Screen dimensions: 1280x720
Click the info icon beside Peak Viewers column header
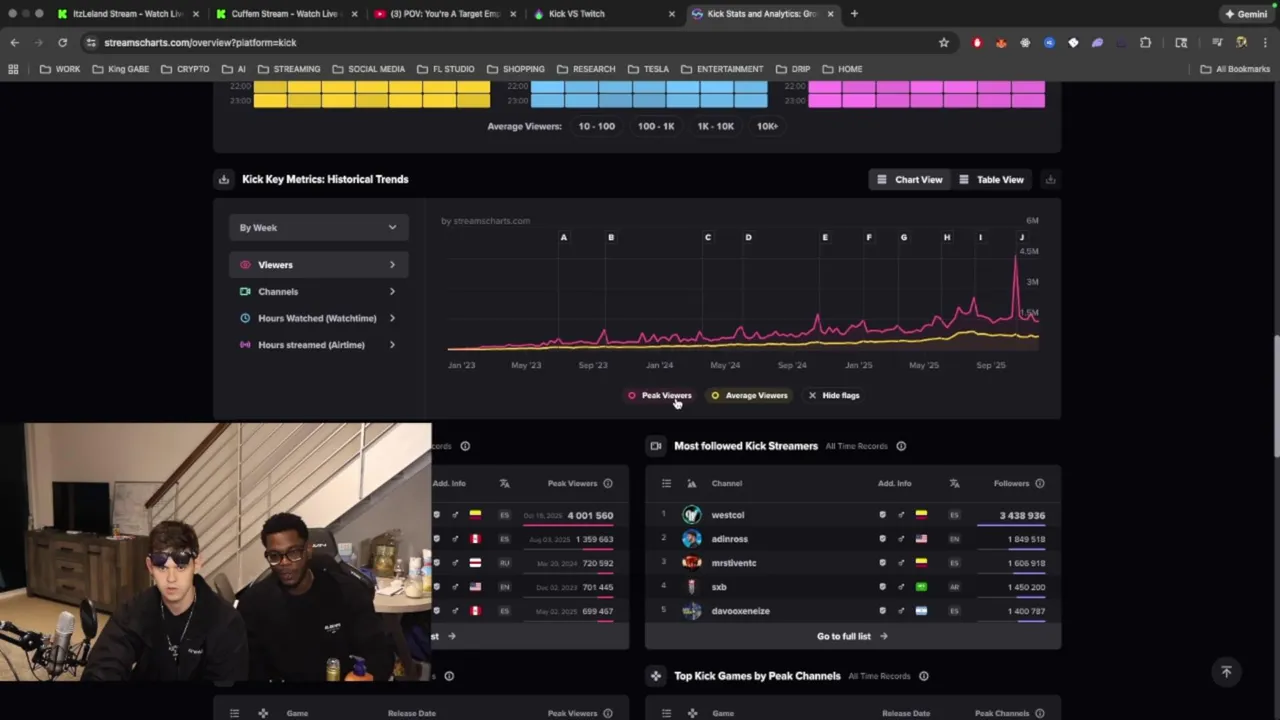(608, 484)
